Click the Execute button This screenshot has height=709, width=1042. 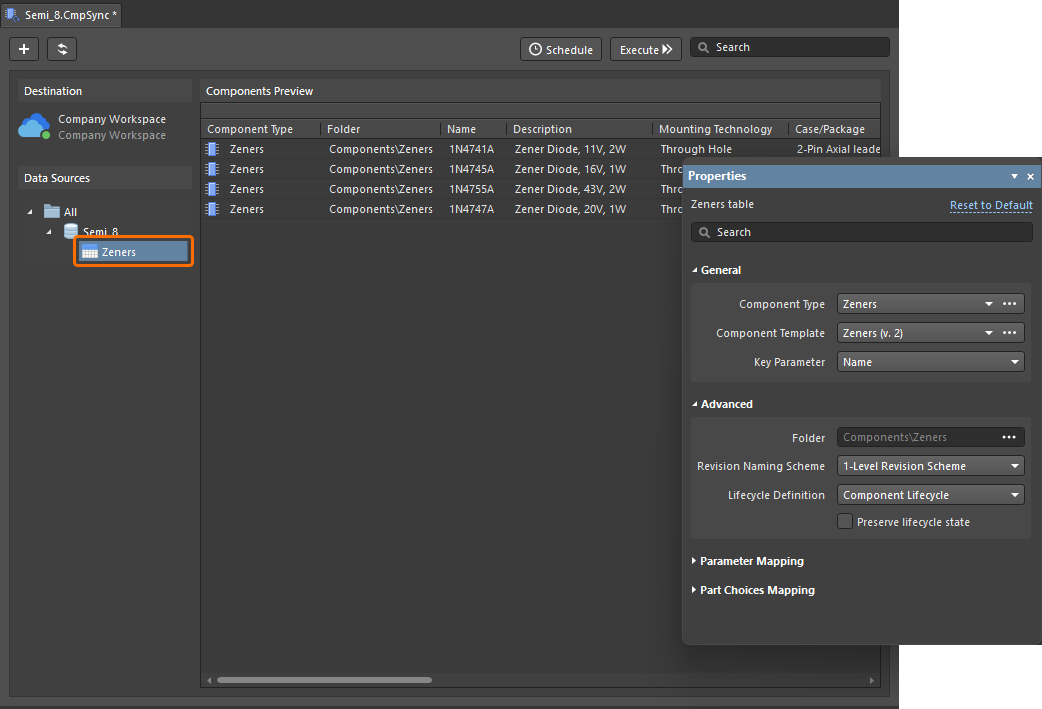point(645,49)
